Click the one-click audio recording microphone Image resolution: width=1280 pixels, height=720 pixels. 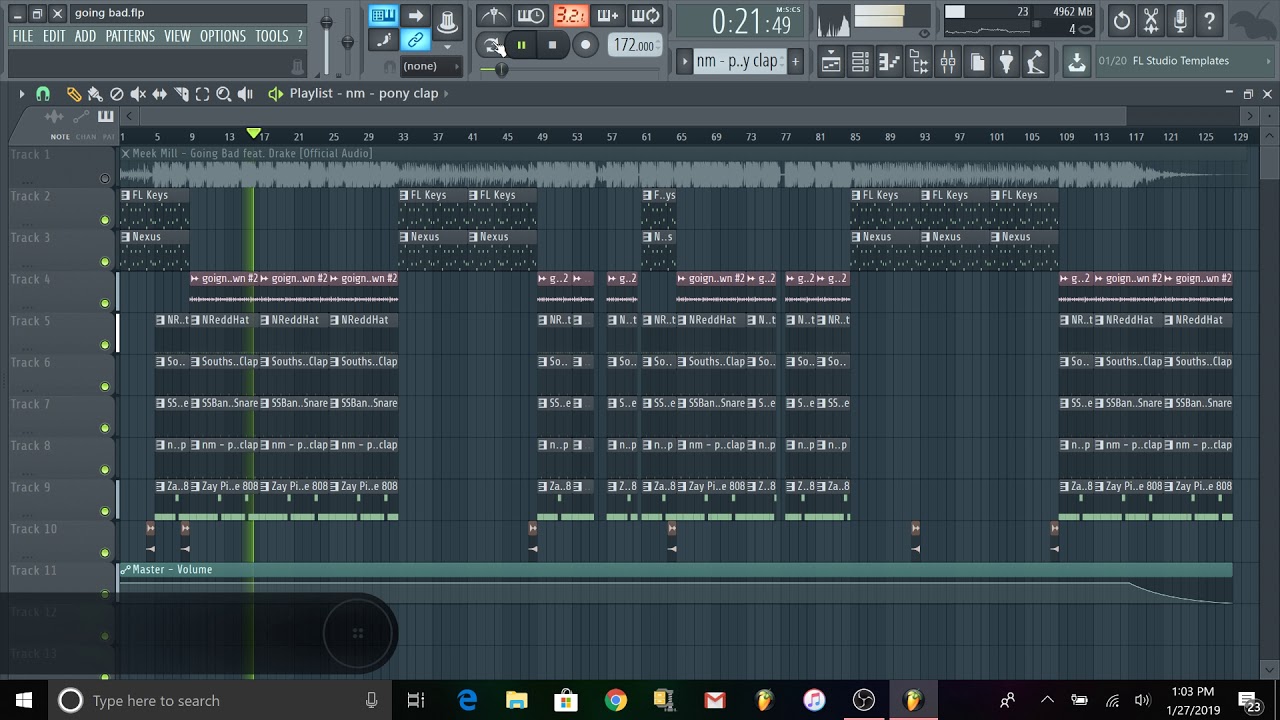(x=1180, y=20)
